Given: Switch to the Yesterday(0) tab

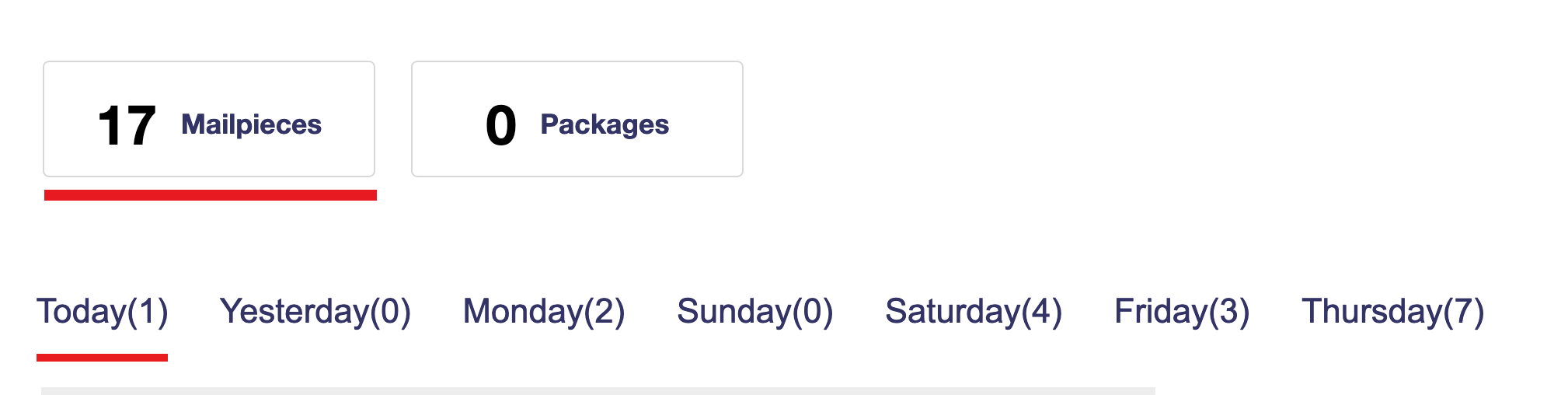Looking at the screenshot, I should [315, 312].
